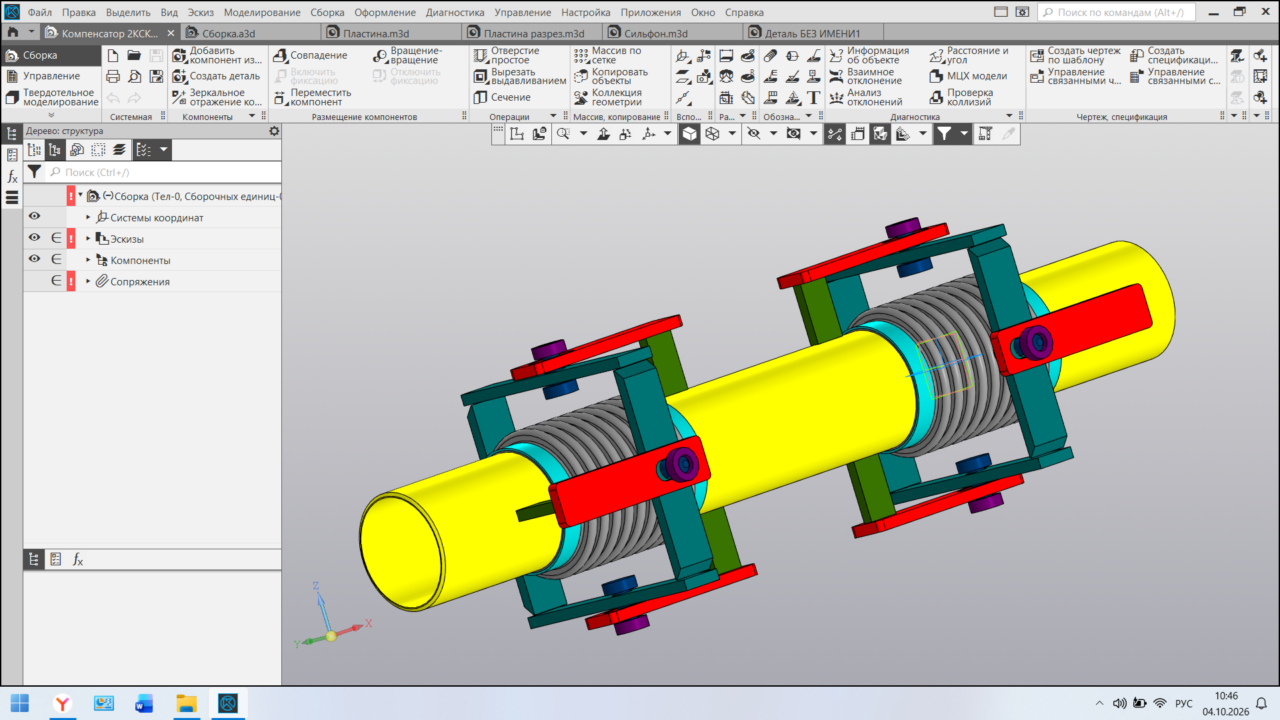Click the text 'T' annotation tool

tap(813, 98)
